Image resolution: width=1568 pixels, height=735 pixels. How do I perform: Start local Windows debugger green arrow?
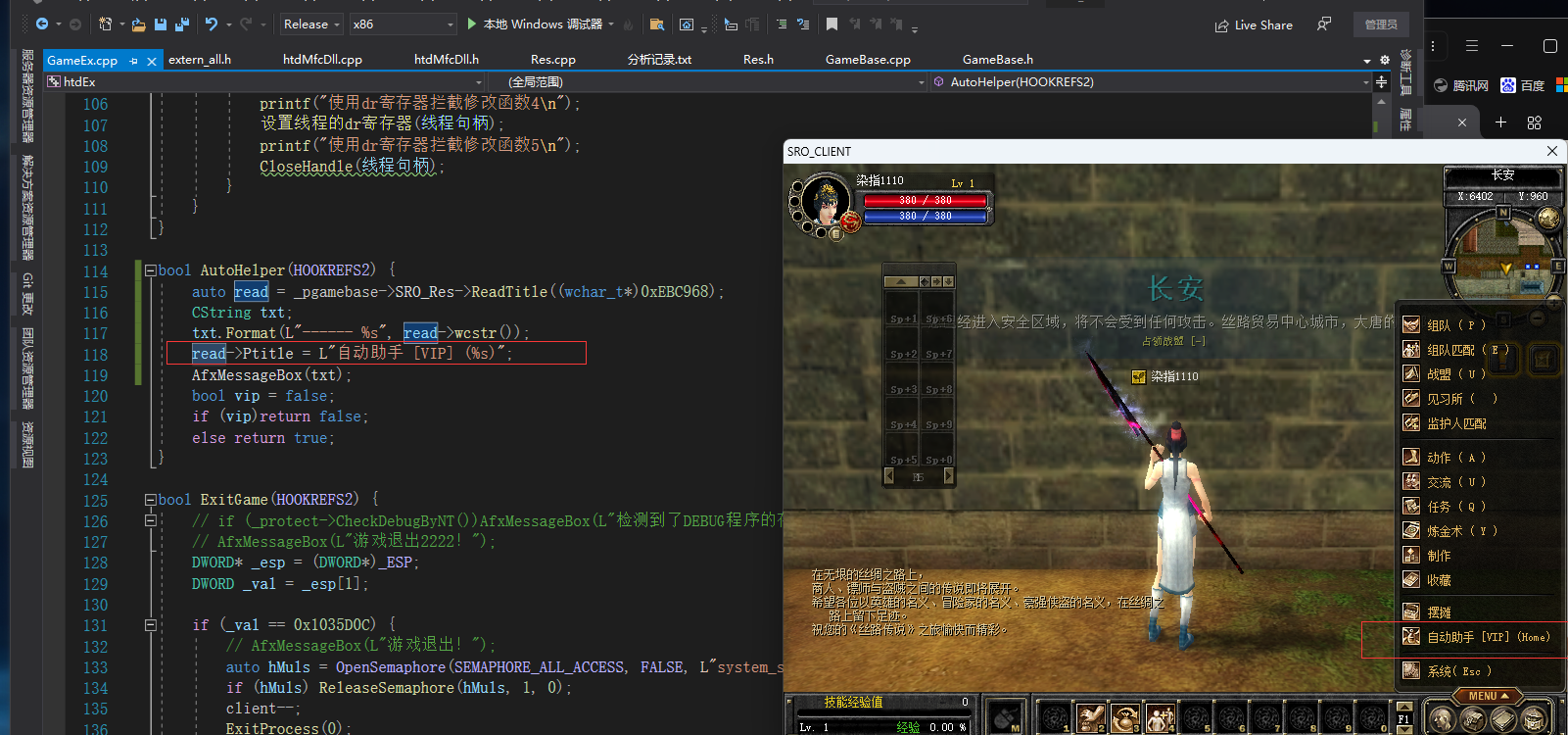tap(472, 24)
